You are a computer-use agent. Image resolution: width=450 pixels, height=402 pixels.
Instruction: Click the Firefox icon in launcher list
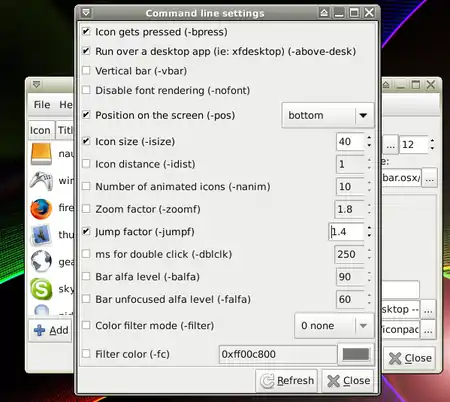(x=41, y=209)
